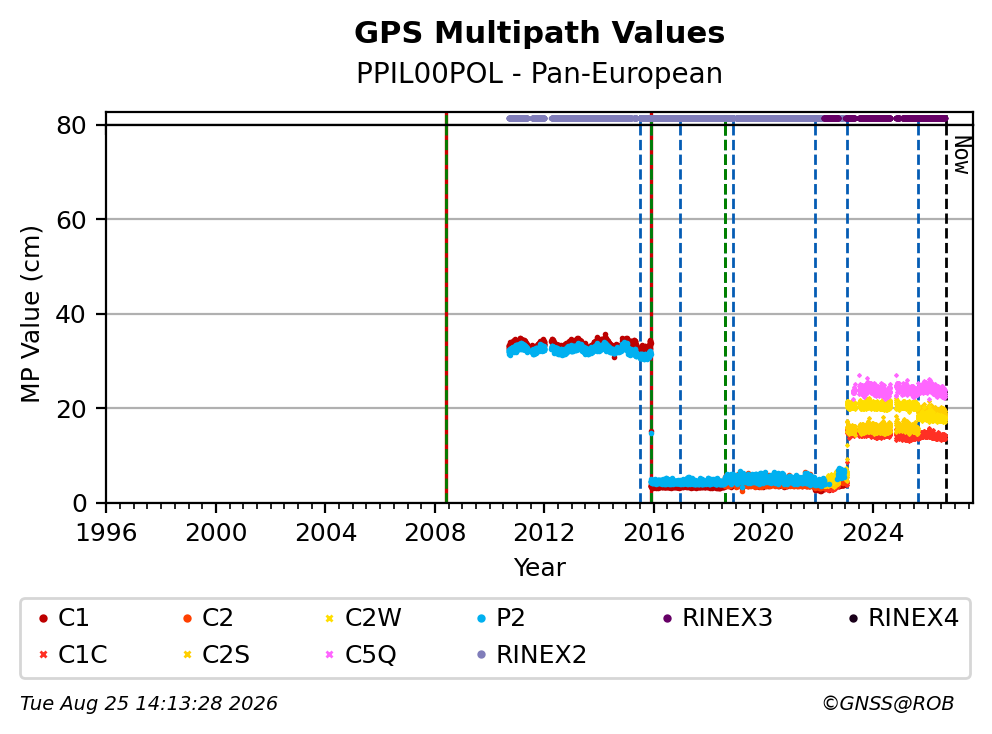992x734 pixels.
Task: Click the RINEX4 legend label
Action: (913, 618)
